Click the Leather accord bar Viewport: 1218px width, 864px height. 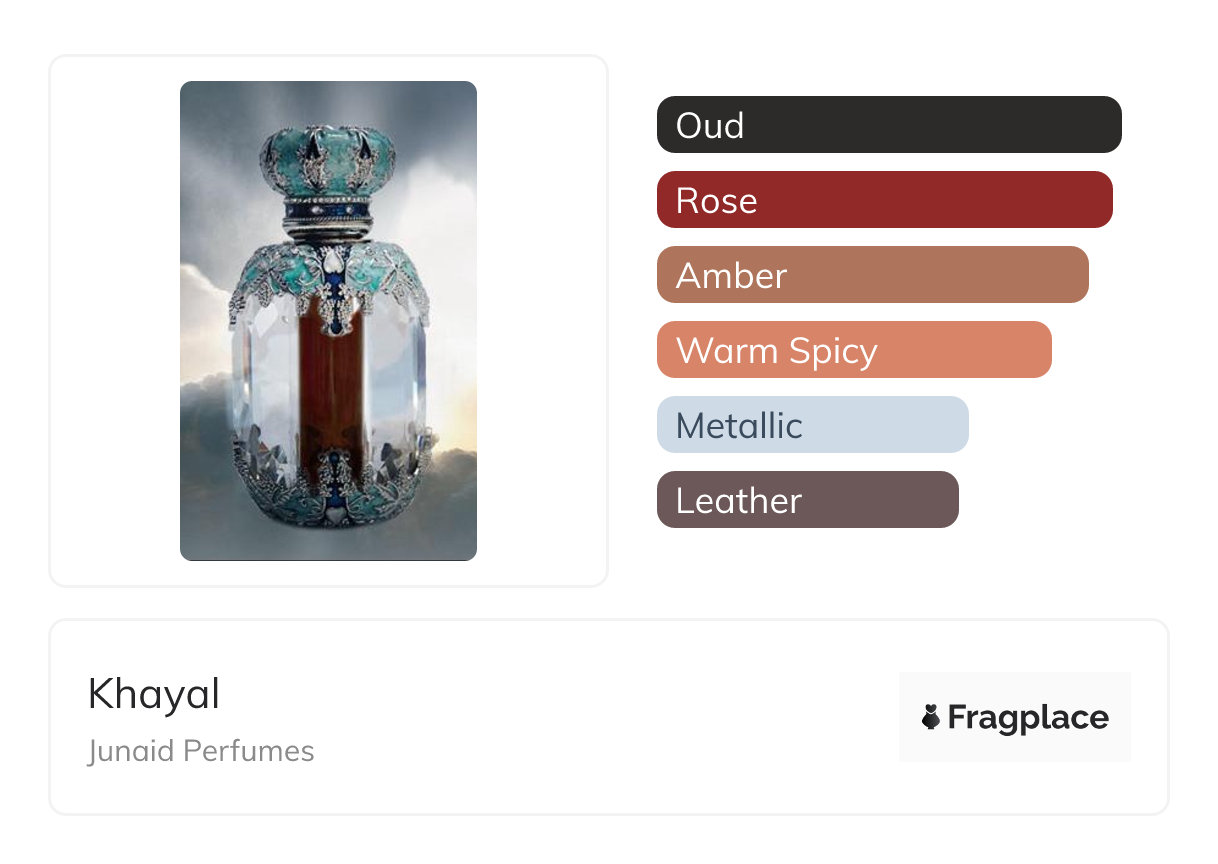pyautogui.click(x=807, y=500)
